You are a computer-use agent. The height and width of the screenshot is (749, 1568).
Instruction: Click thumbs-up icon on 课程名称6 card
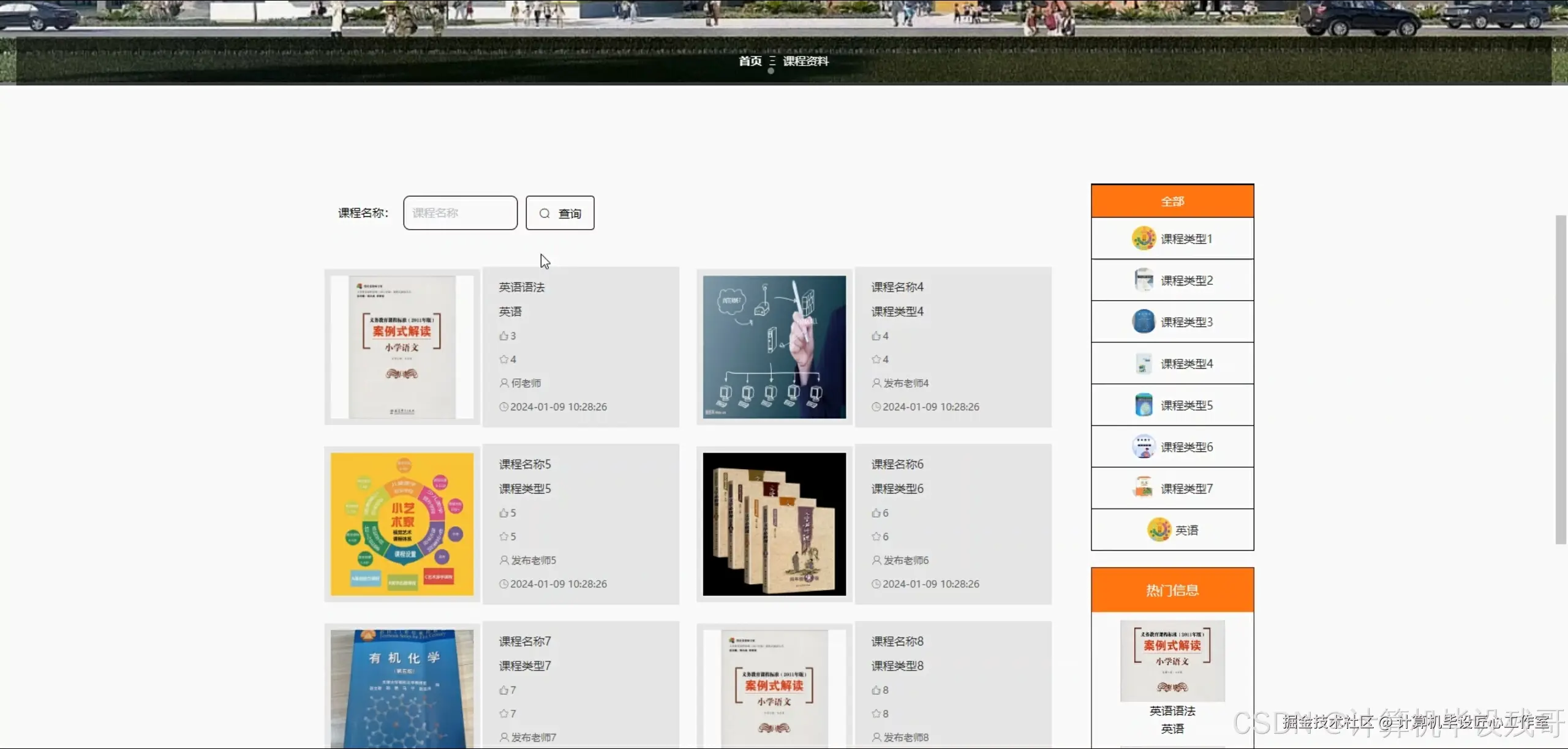coord(876,513)
